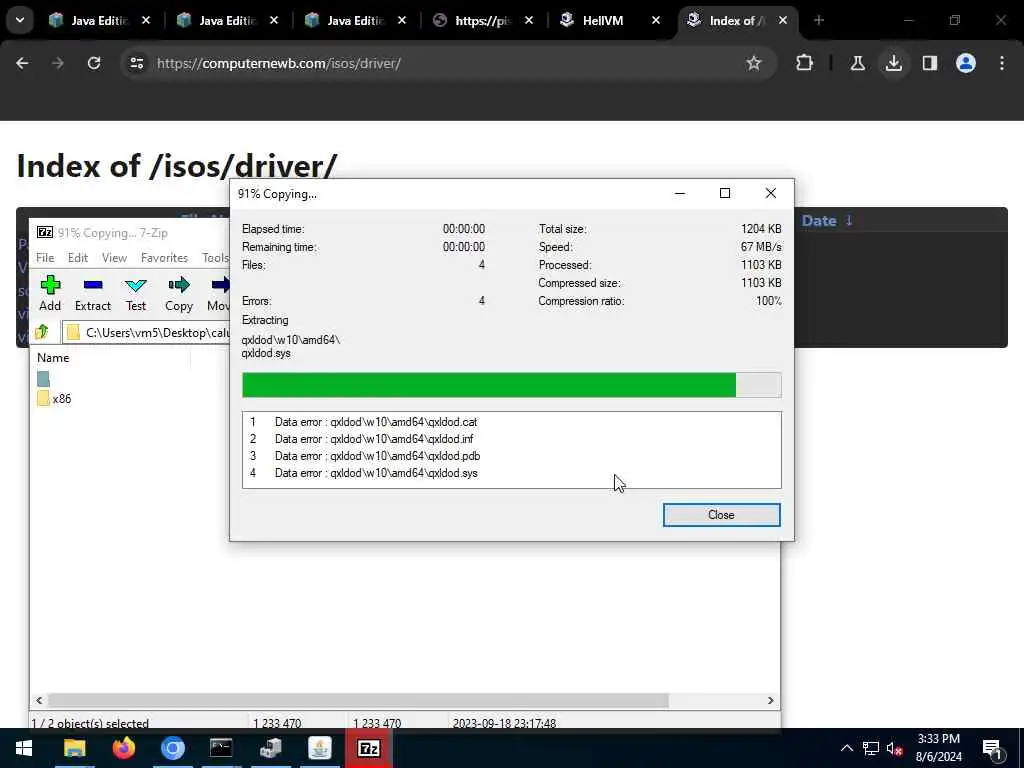This screenshot has width=1024, height=768.
Task: Click the green copying progress bar
Action: pos(488,385)
